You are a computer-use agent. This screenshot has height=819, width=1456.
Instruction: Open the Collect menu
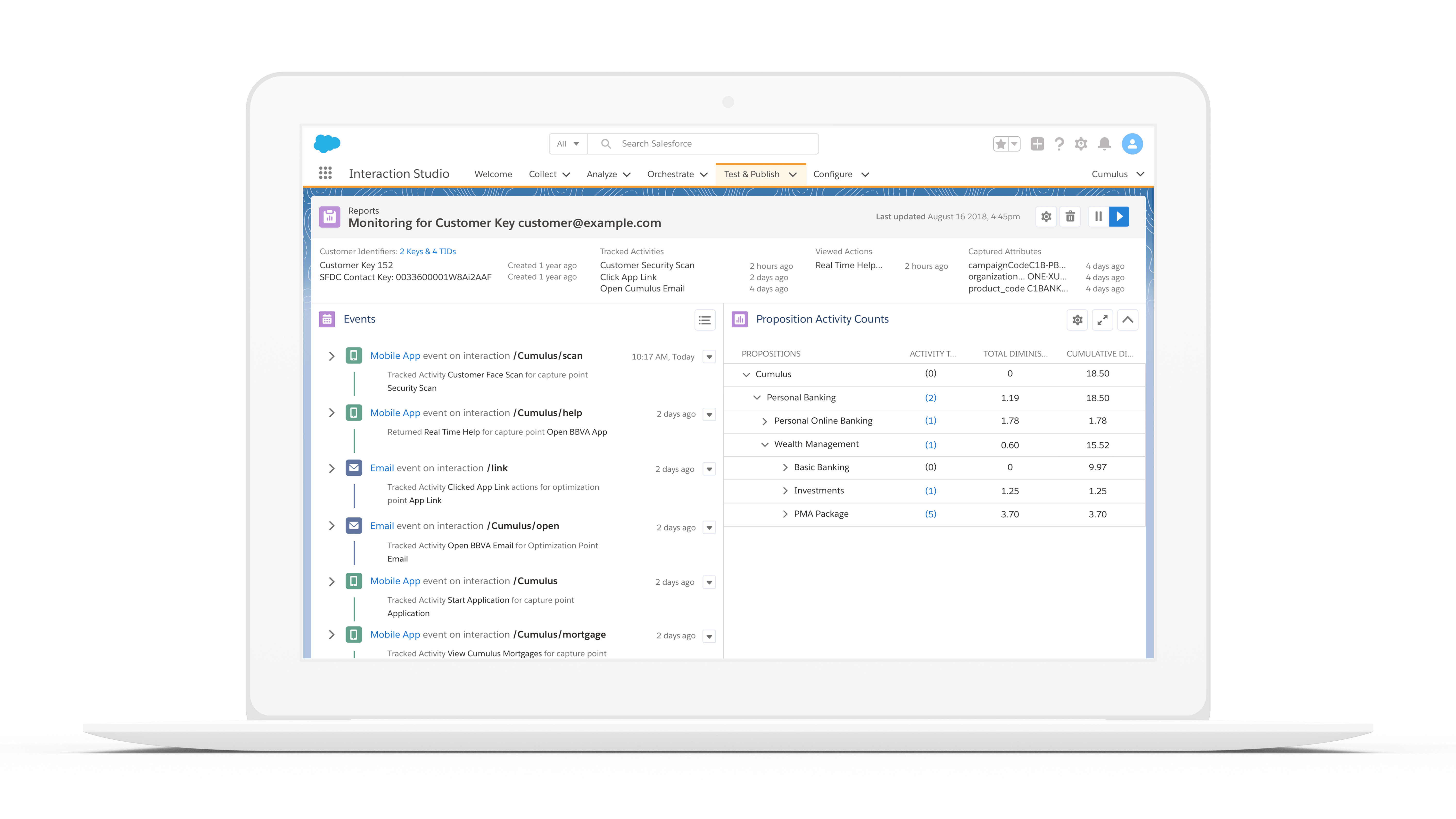coord(549,174)
